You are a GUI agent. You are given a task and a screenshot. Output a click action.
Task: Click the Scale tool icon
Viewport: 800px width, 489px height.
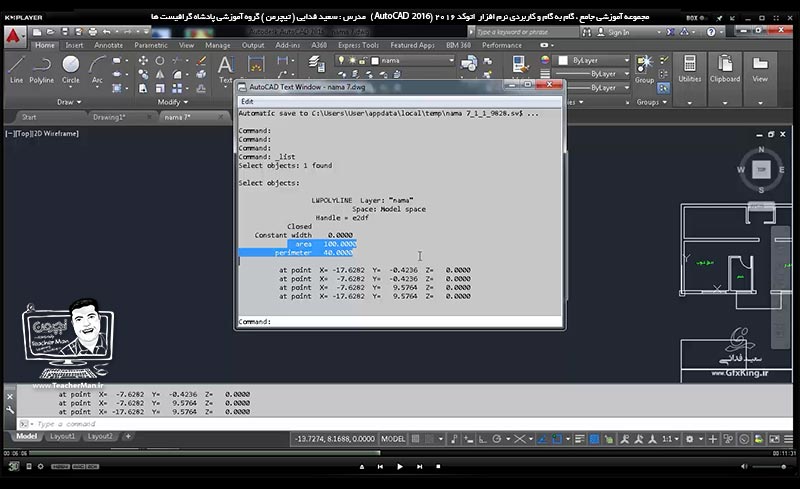(x=160, y=88)
